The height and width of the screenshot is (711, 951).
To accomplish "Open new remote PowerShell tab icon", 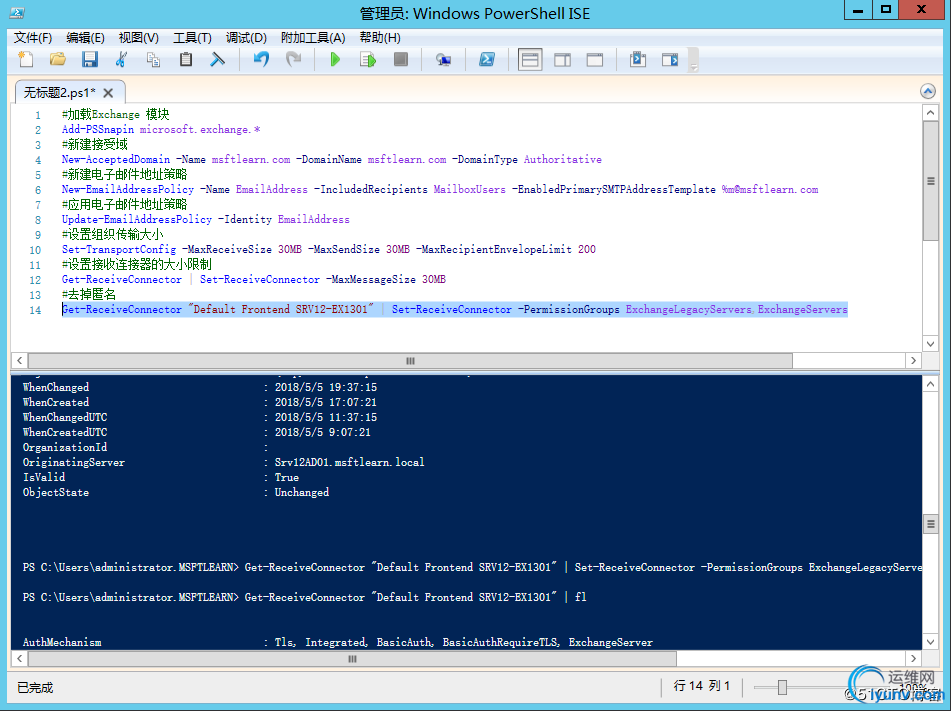I will point(443,59).
